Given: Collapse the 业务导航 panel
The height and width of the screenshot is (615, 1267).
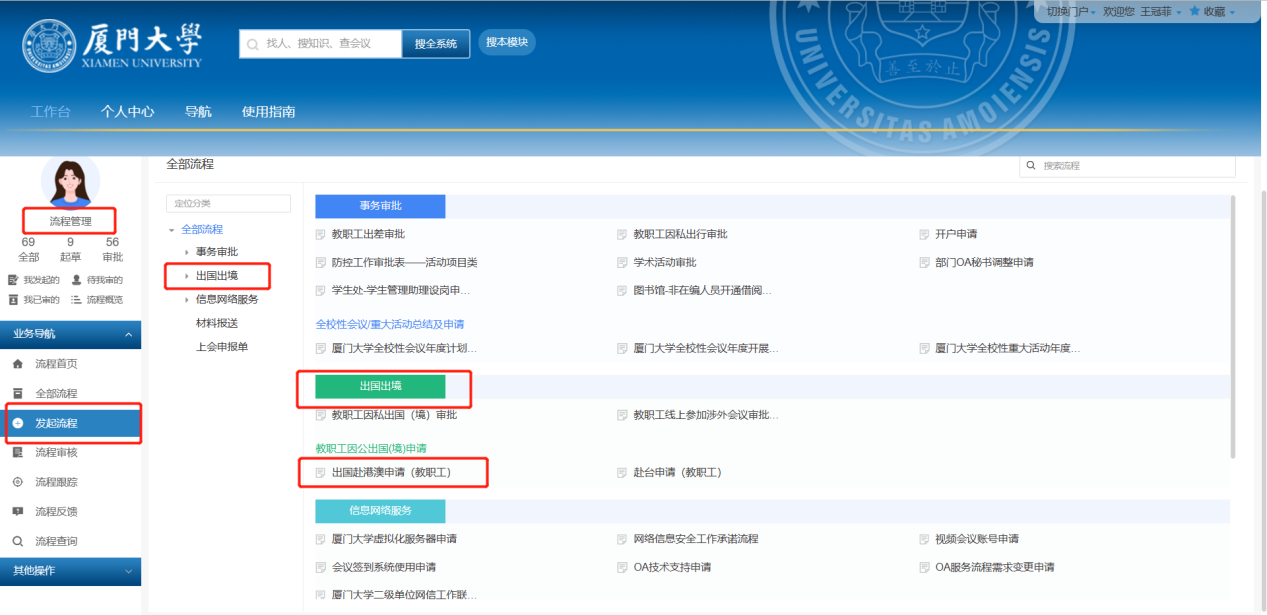Looking at the screenshot, I should pos(128,334).
